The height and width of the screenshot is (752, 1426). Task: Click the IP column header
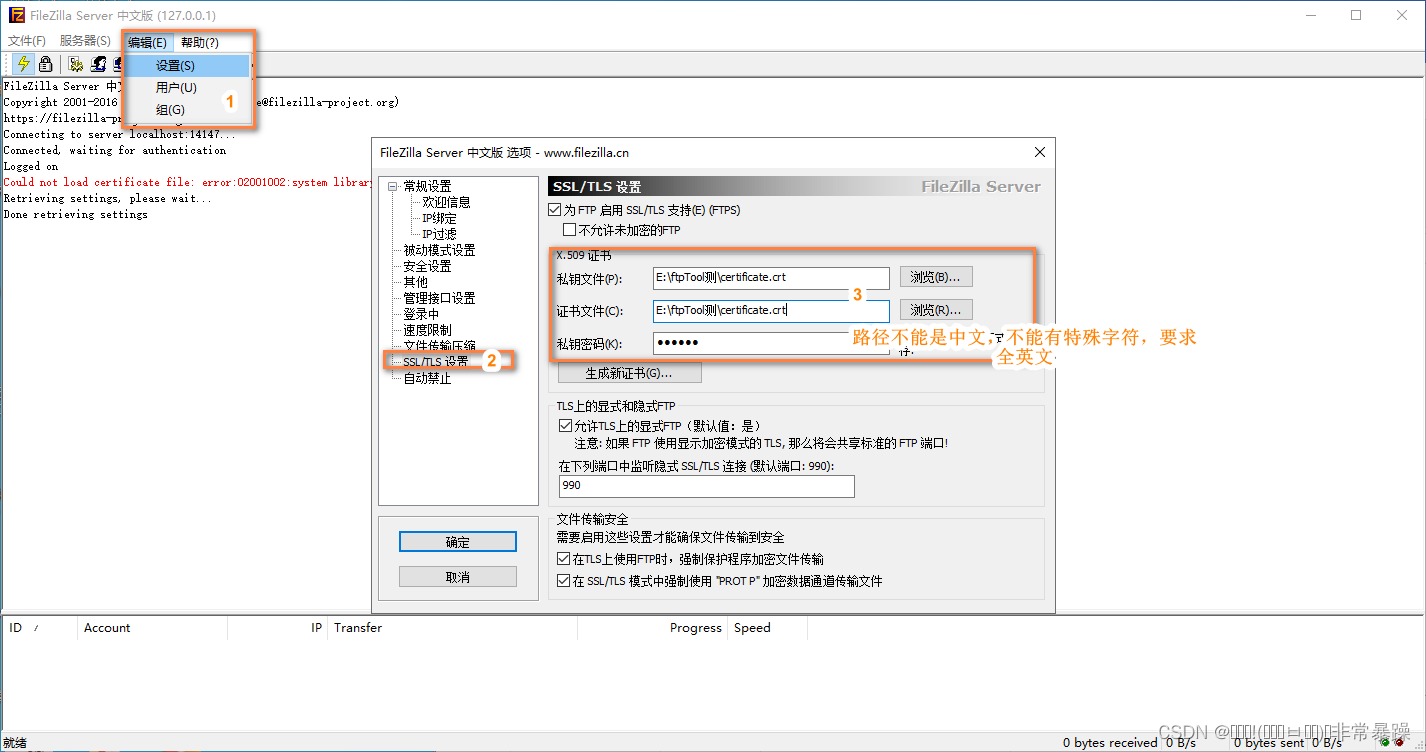278,628
